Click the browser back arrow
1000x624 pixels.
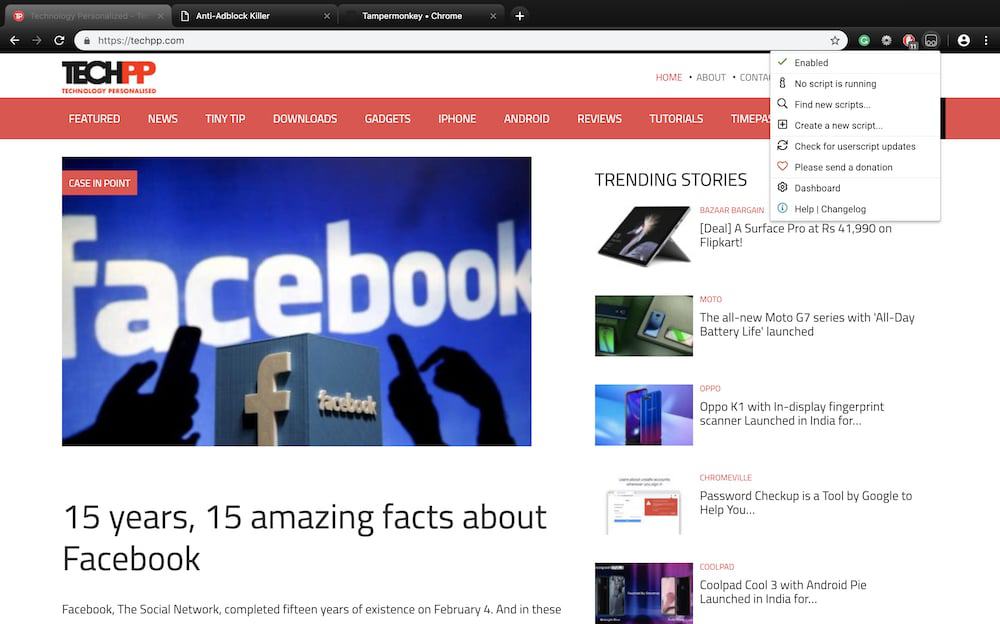point(15,40)
